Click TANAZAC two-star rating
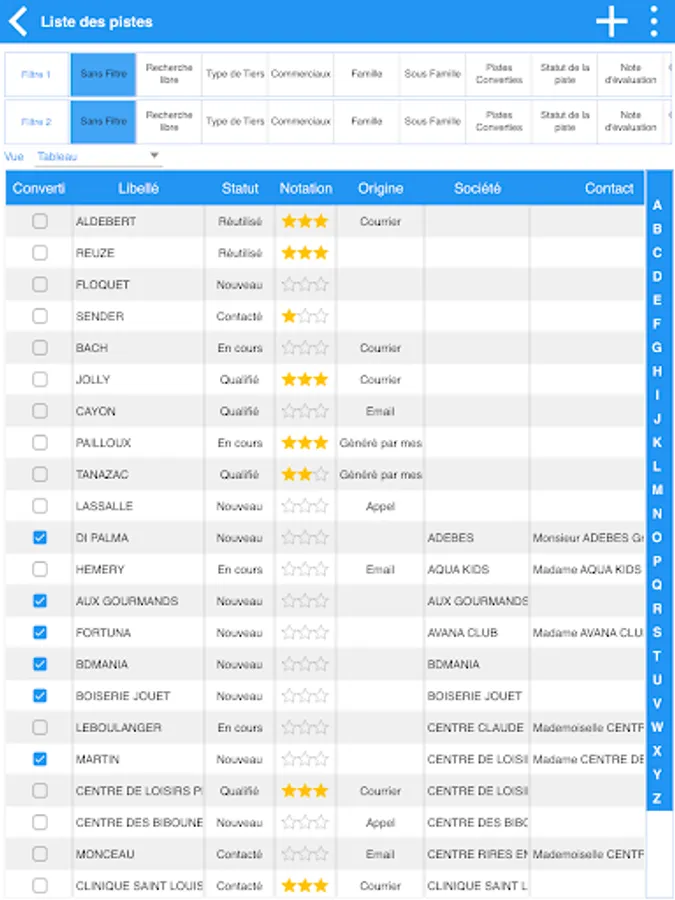 tap(305, 475)
